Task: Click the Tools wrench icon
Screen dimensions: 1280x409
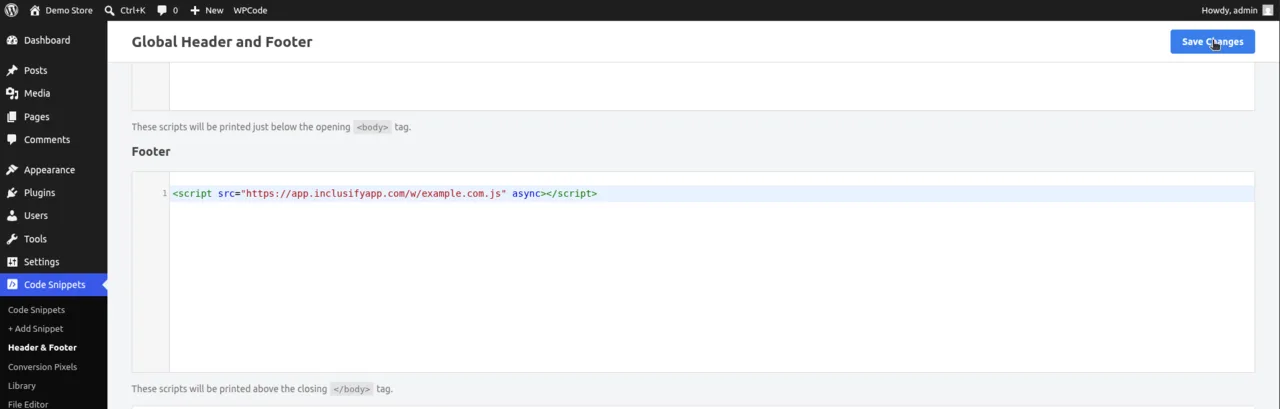Action: 12,238
